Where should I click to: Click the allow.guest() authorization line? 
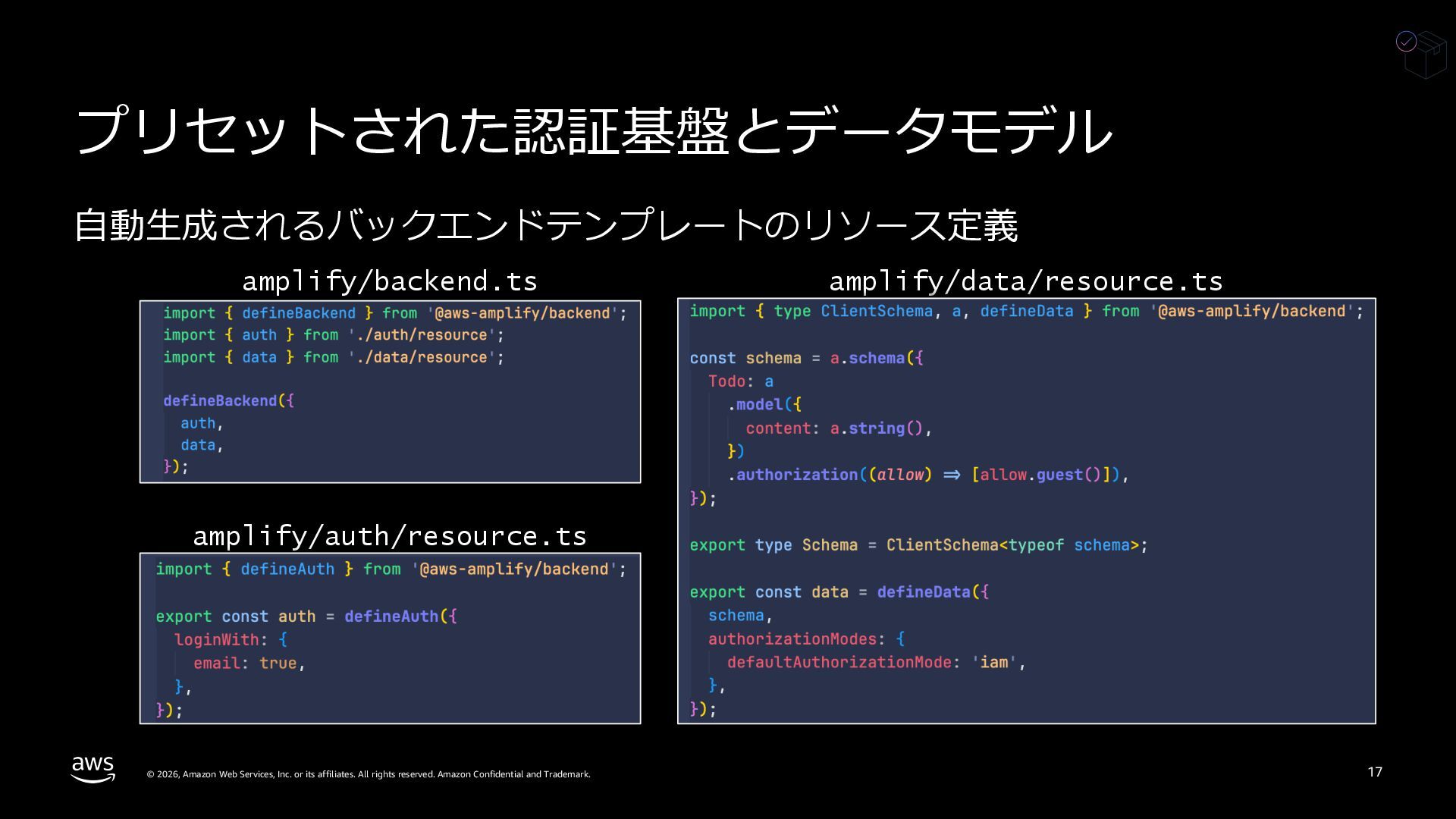(x=927, y=475)
